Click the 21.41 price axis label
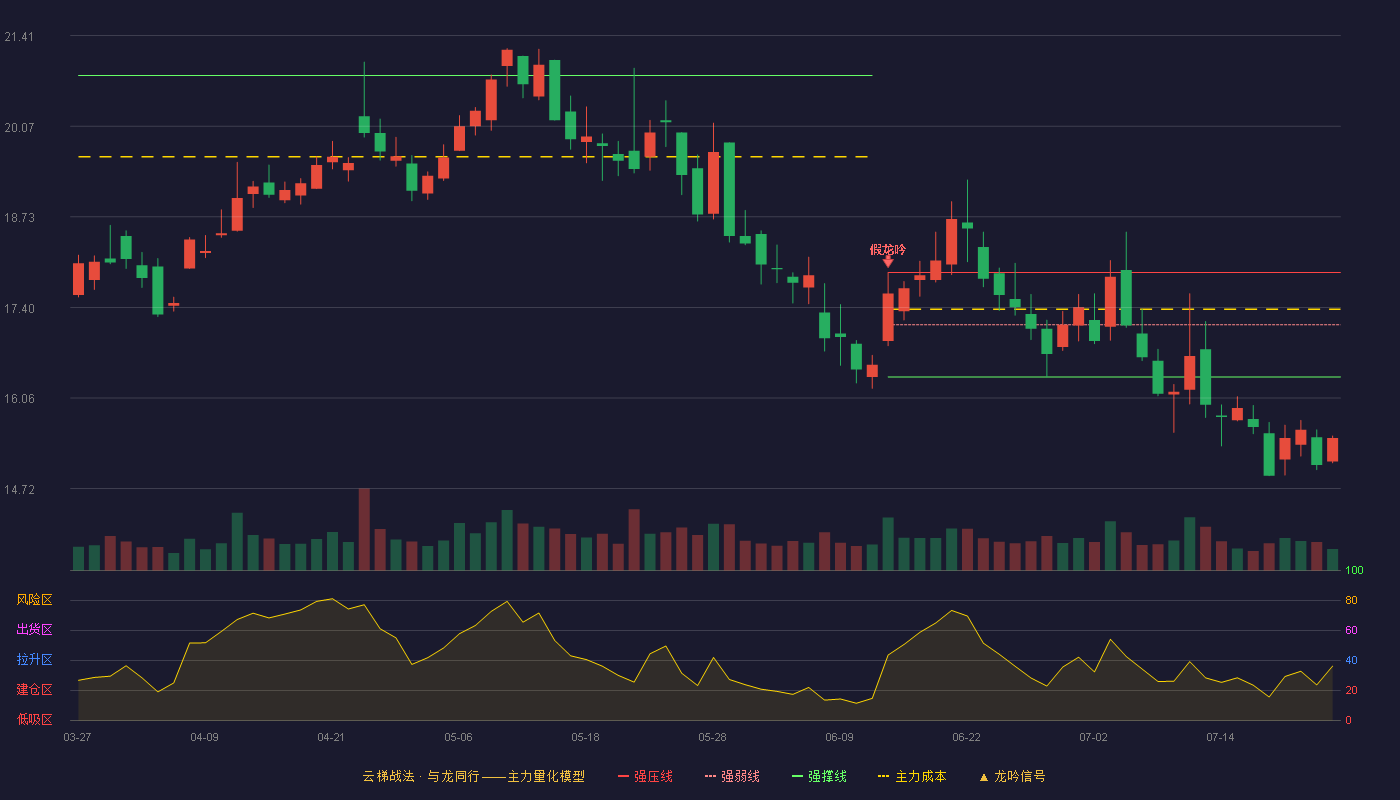 [19, 37]
